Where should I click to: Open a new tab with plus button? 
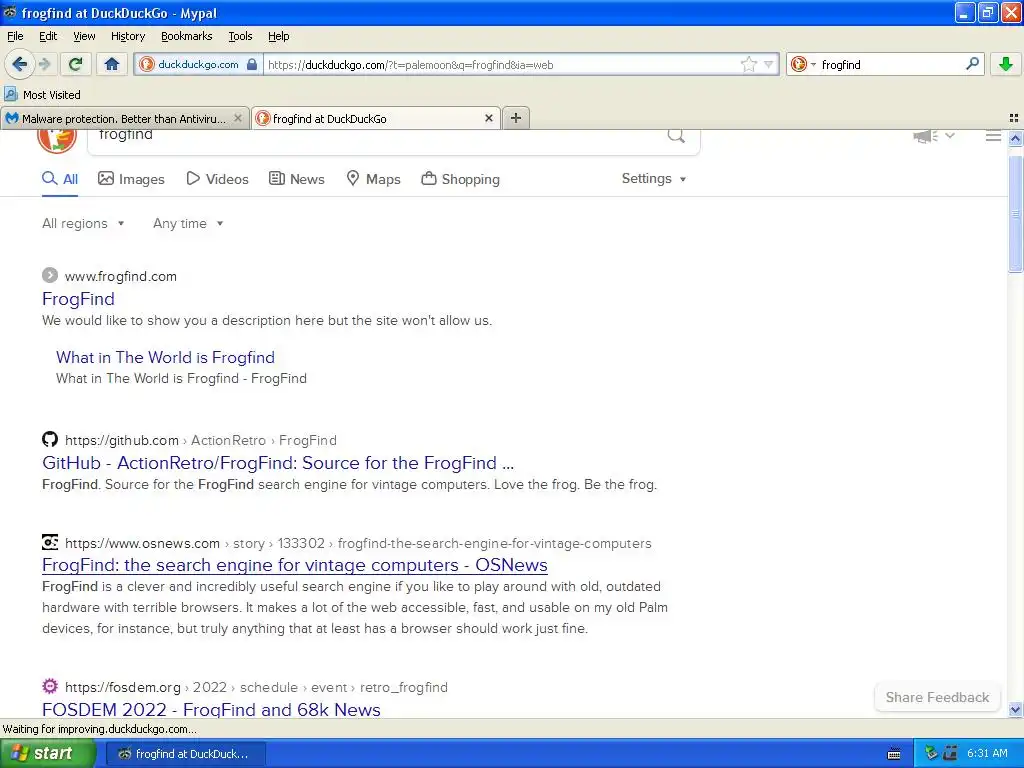tap(515, 118)
